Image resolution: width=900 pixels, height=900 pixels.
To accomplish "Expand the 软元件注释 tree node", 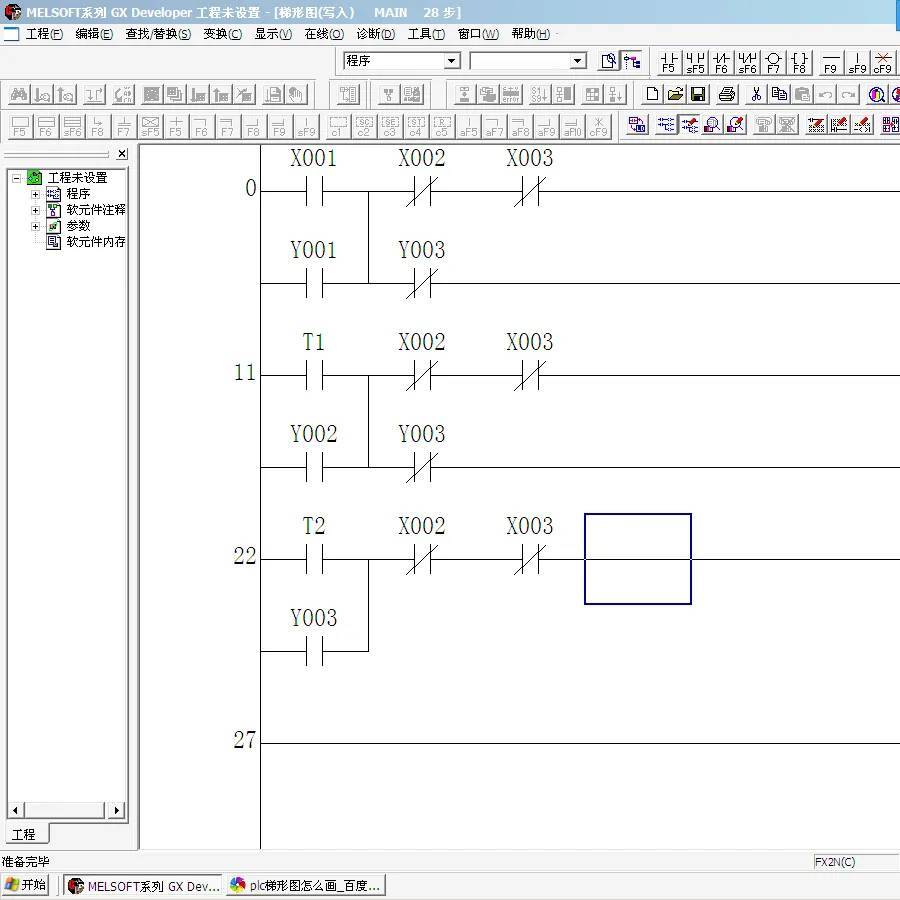I will [x=35, y=210].
